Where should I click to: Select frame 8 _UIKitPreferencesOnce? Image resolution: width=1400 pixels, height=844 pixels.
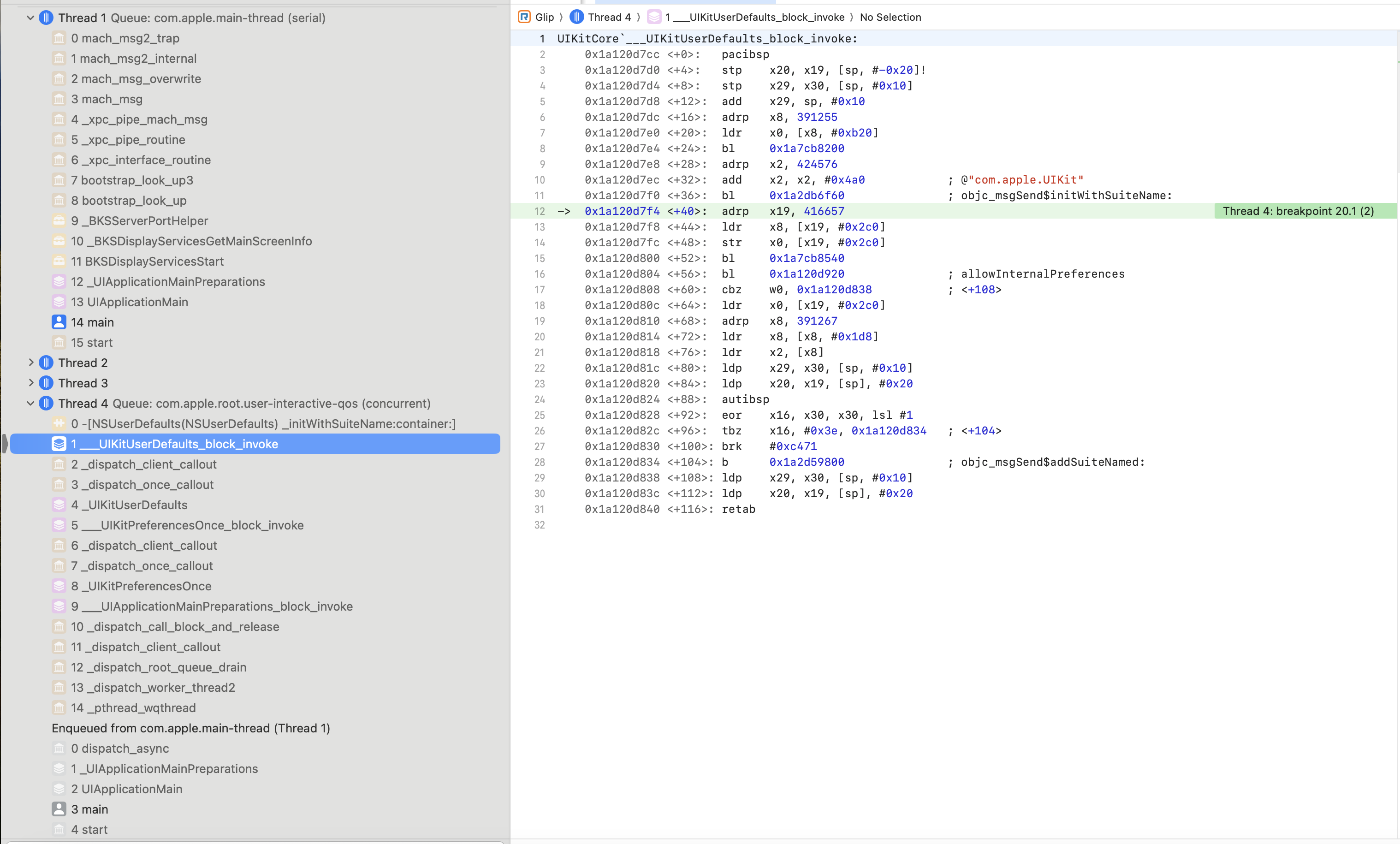(141, 586)
